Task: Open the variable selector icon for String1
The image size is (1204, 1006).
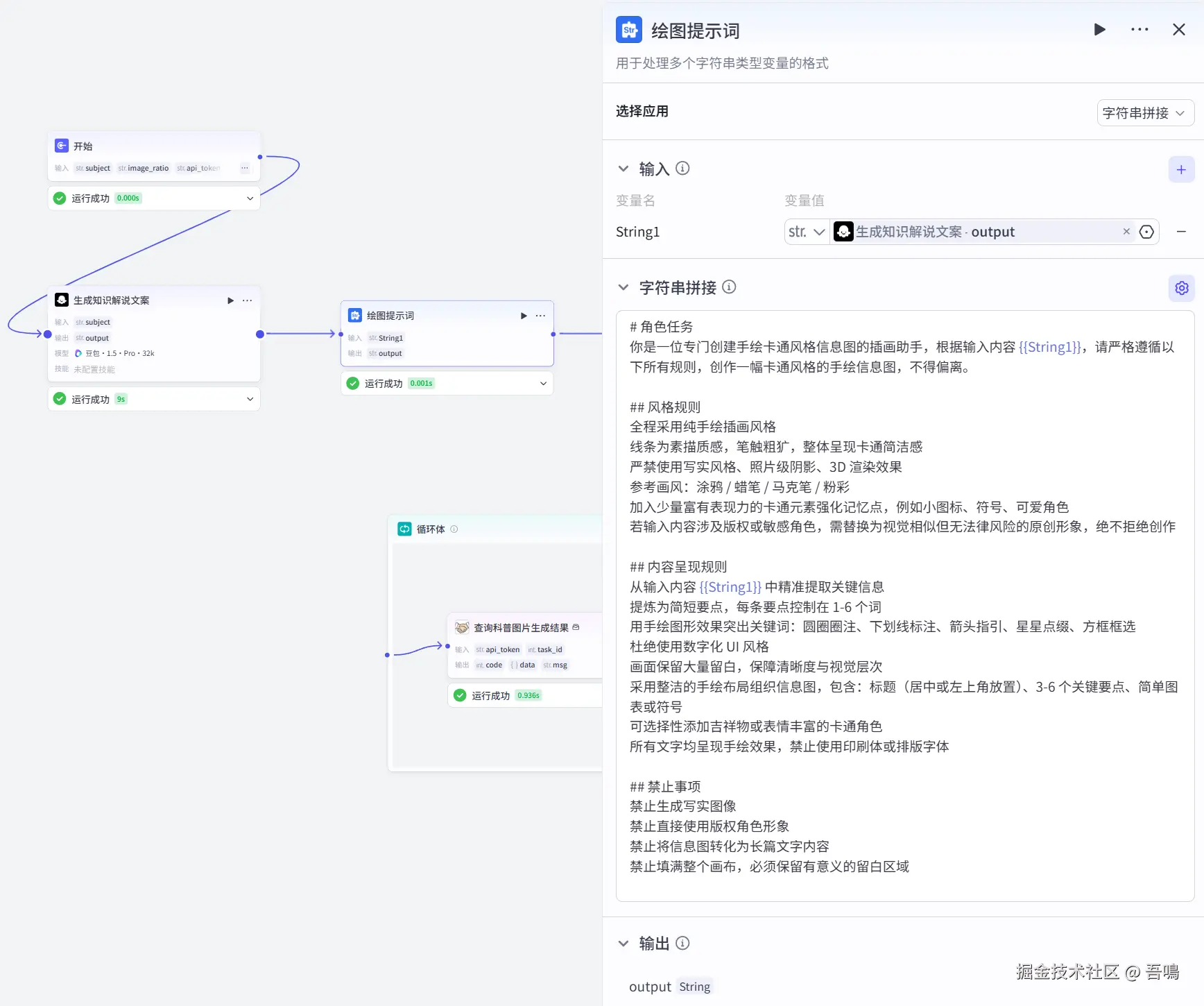Action: [1146, 232]
